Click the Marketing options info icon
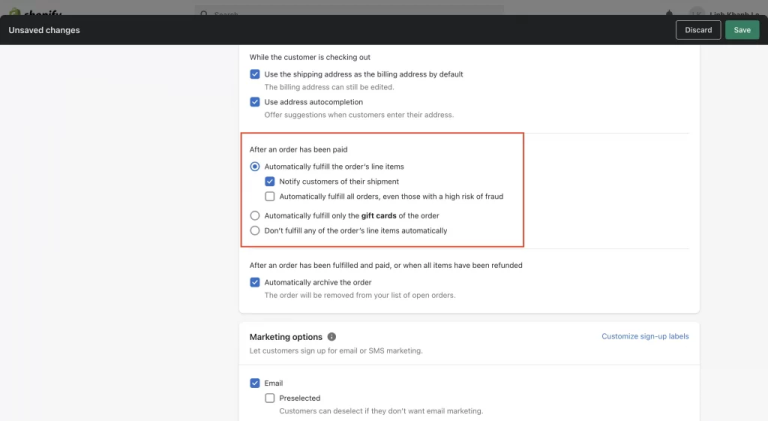 pyautogui.click(x=332, y=337)
